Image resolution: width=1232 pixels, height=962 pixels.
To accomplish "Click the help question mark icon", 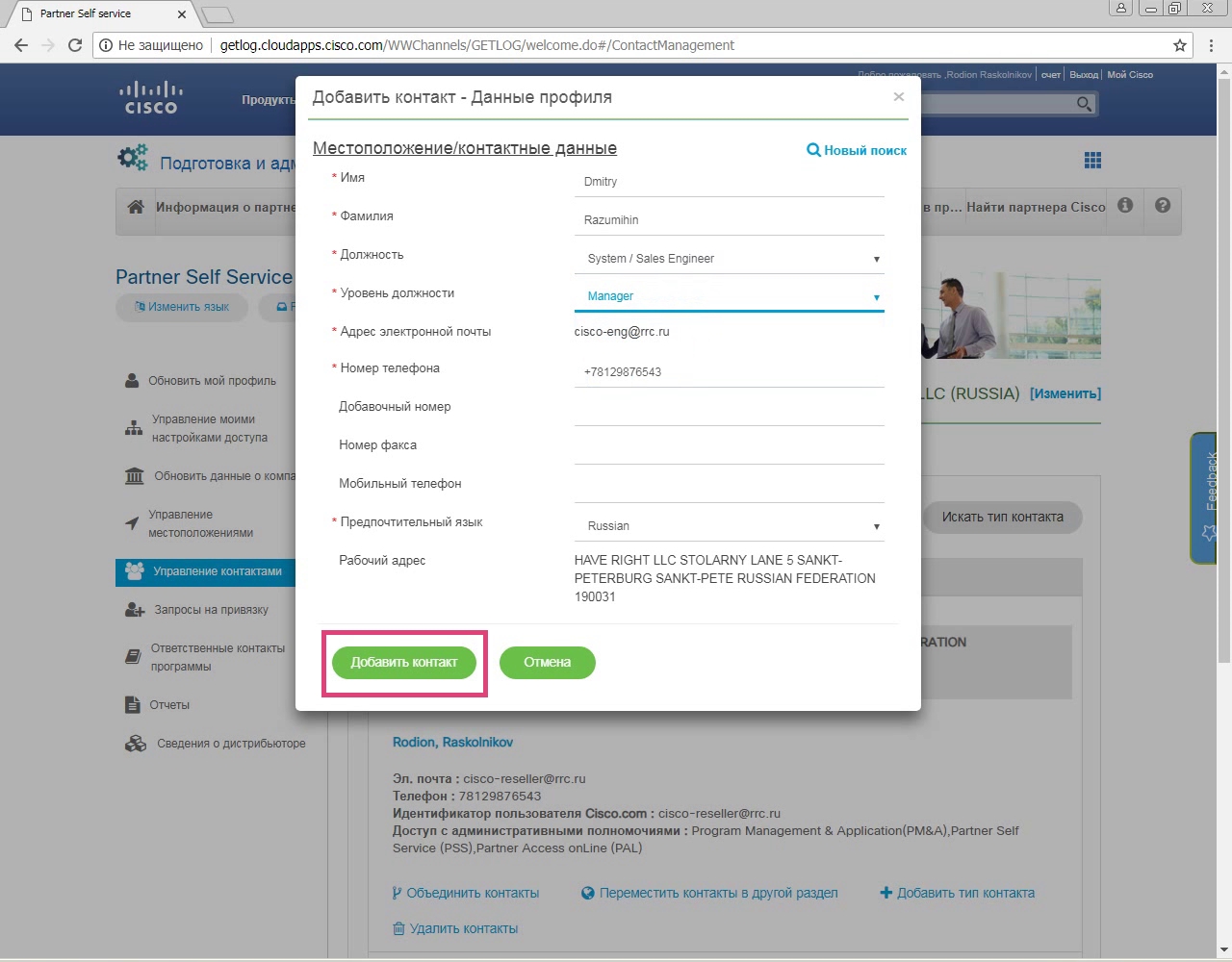I will click(x=1163, y=206).
